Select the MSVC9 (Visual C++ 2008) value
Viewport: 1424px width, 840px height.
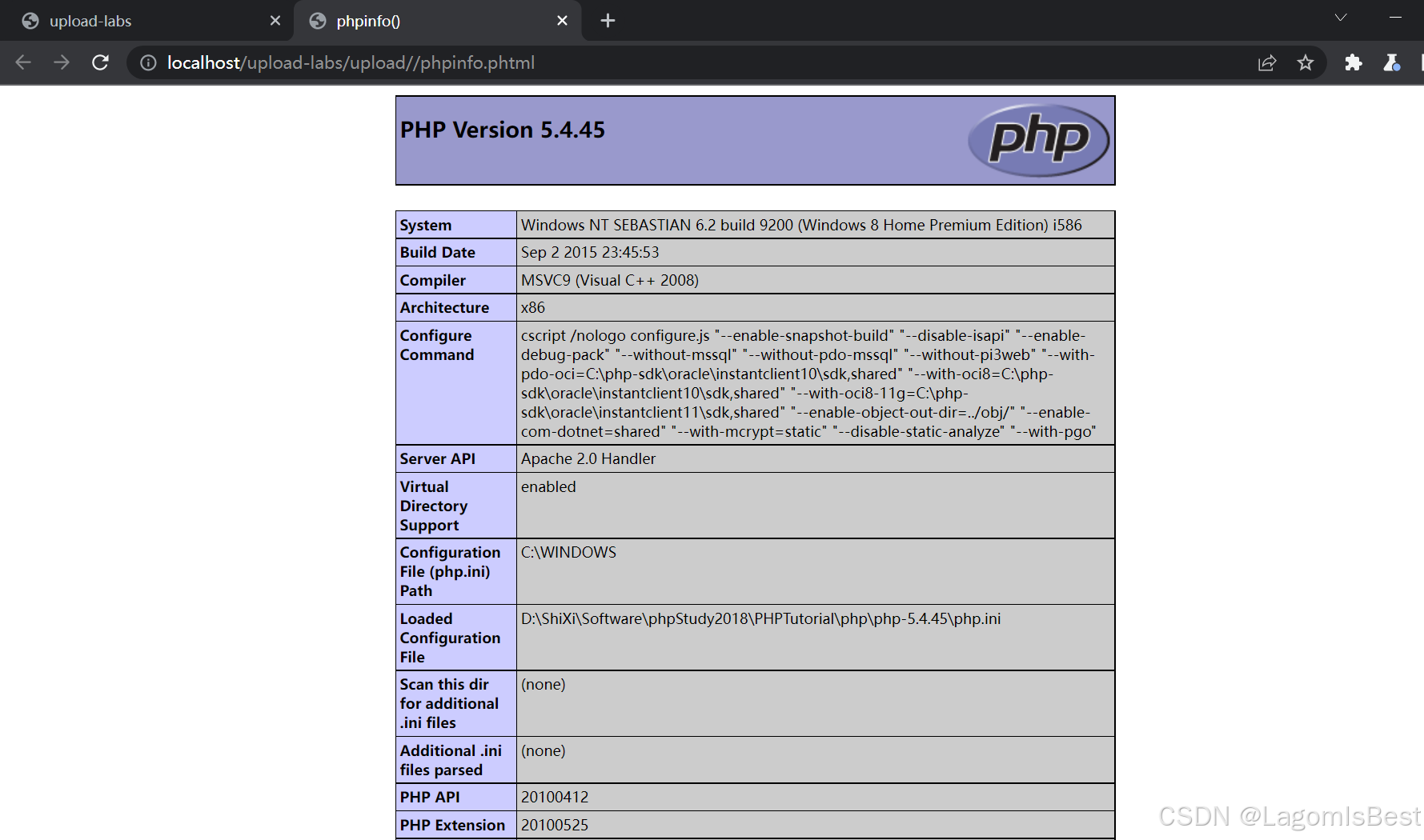[610, 281]
